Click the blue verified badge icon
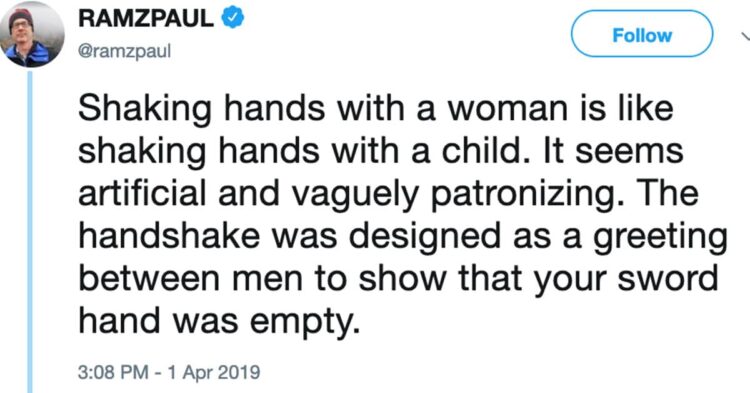Viewport: 750px width, 393px height. [x=232, y=18]
